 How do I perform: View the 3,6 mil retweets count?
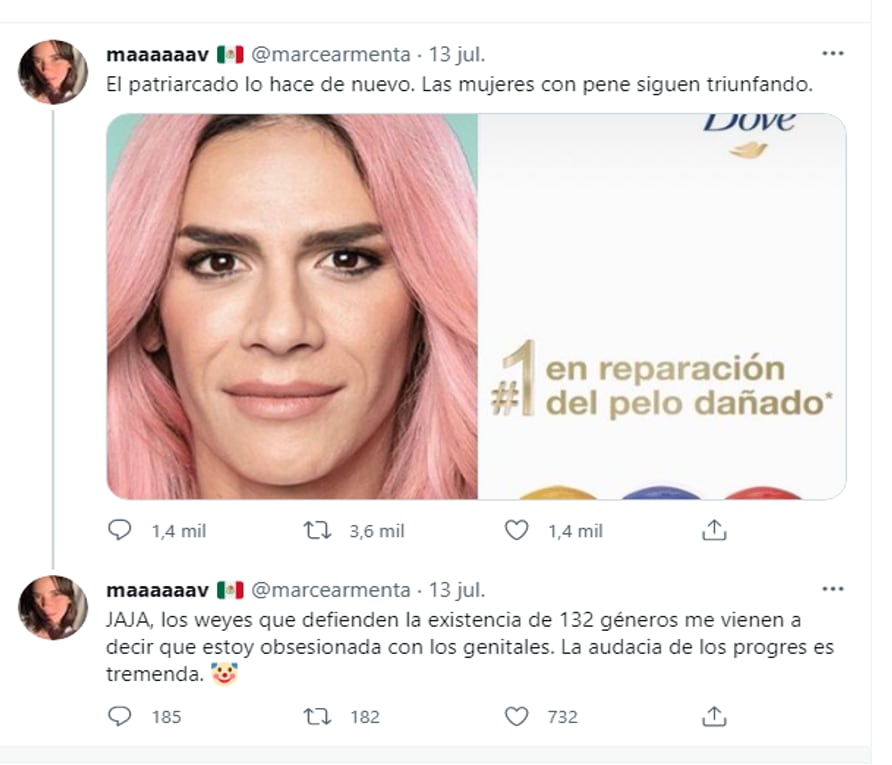point(377,531)
